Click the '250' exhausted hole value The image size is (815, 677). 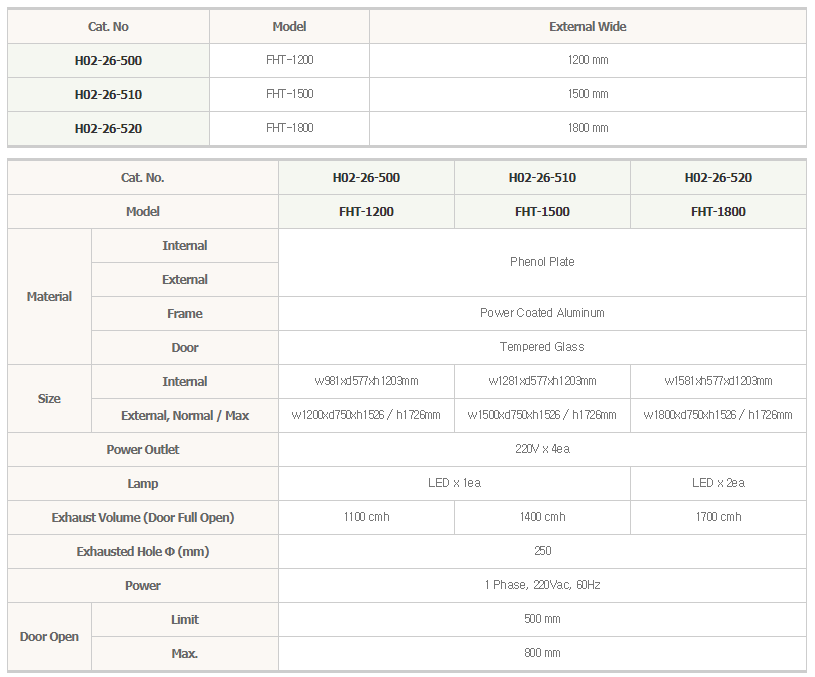542,551
